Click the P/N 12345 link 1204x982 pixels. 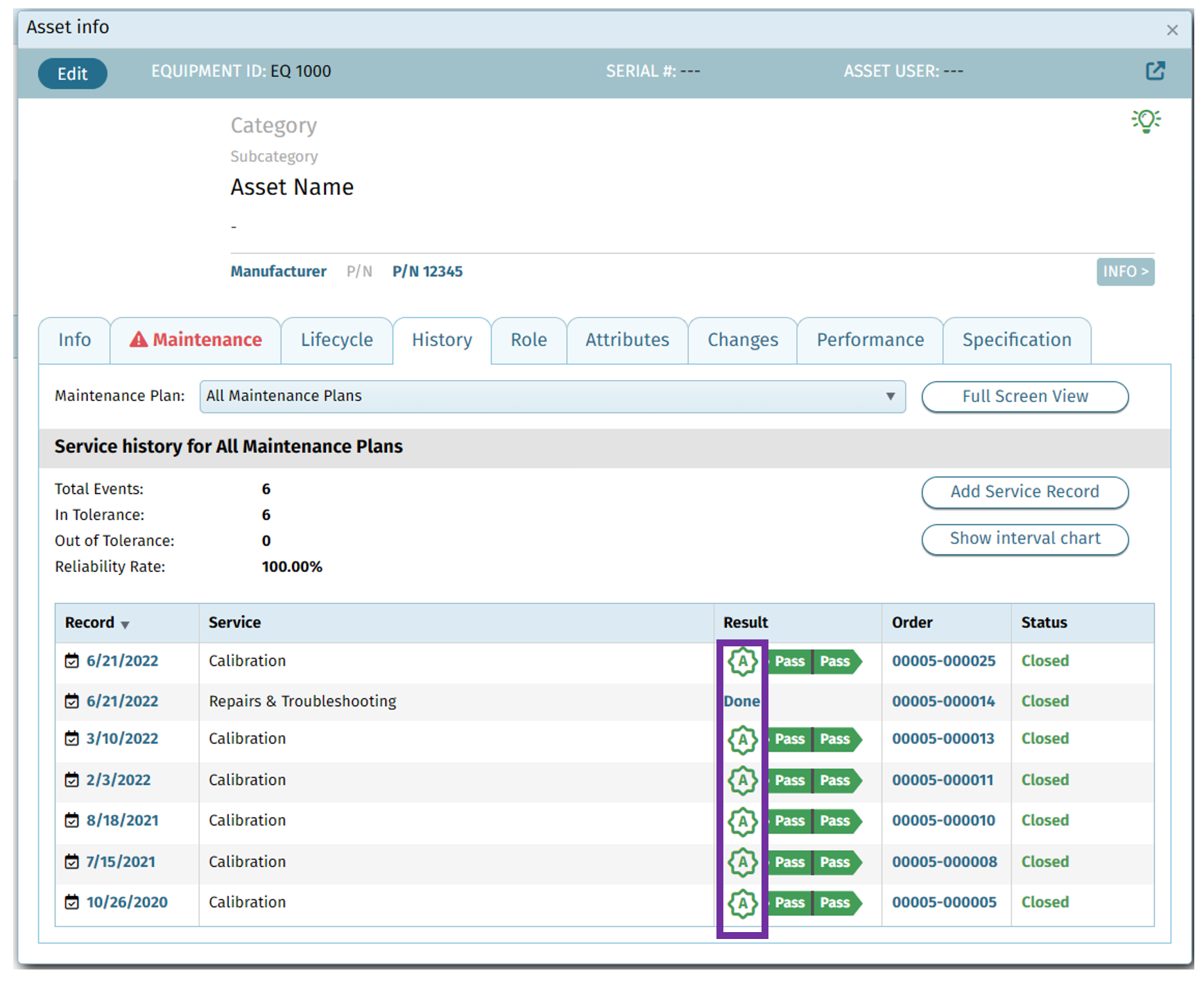coord(427,271)
